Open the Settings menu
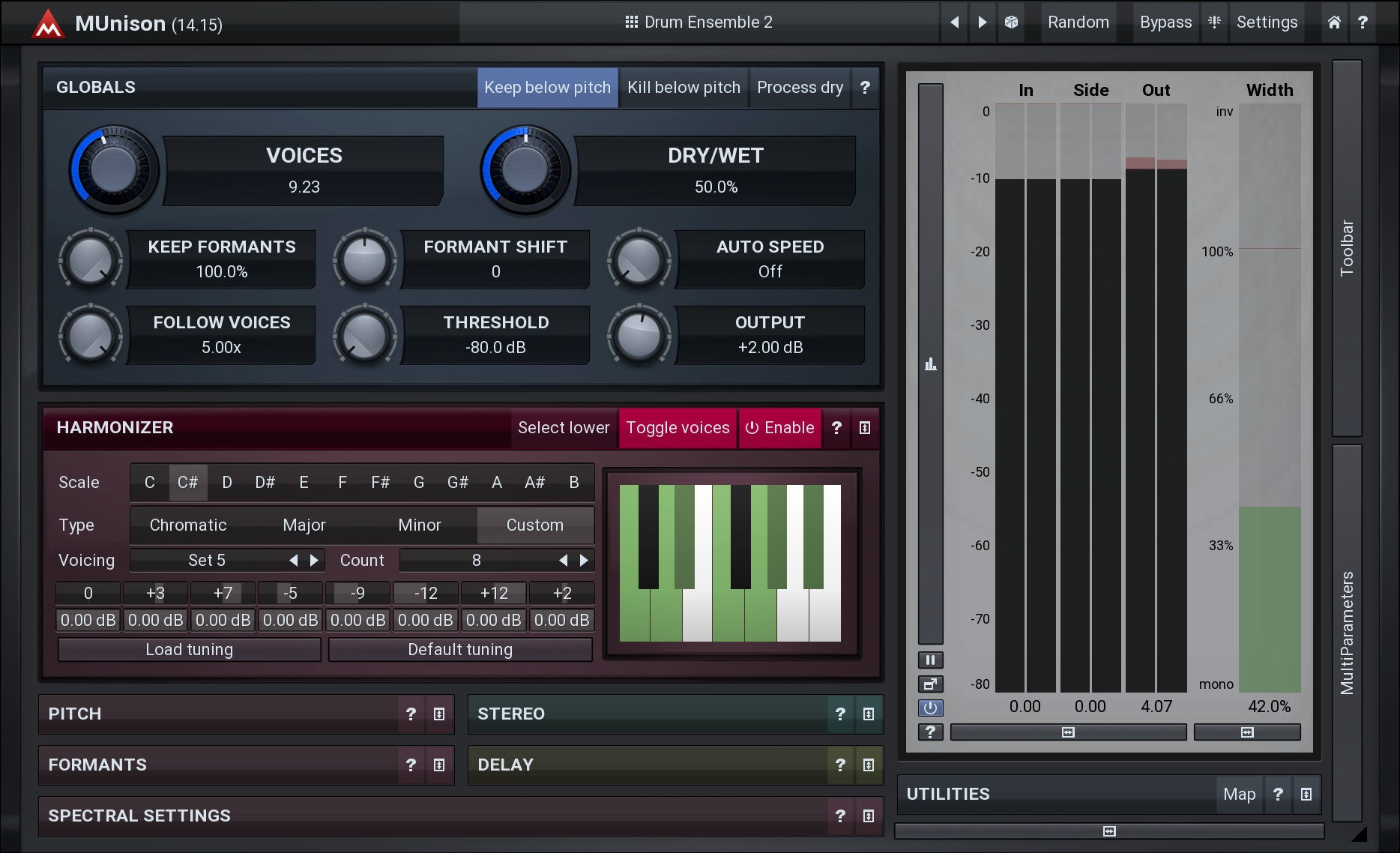This screenshot has width=1400, height=853. [1267, 22]
